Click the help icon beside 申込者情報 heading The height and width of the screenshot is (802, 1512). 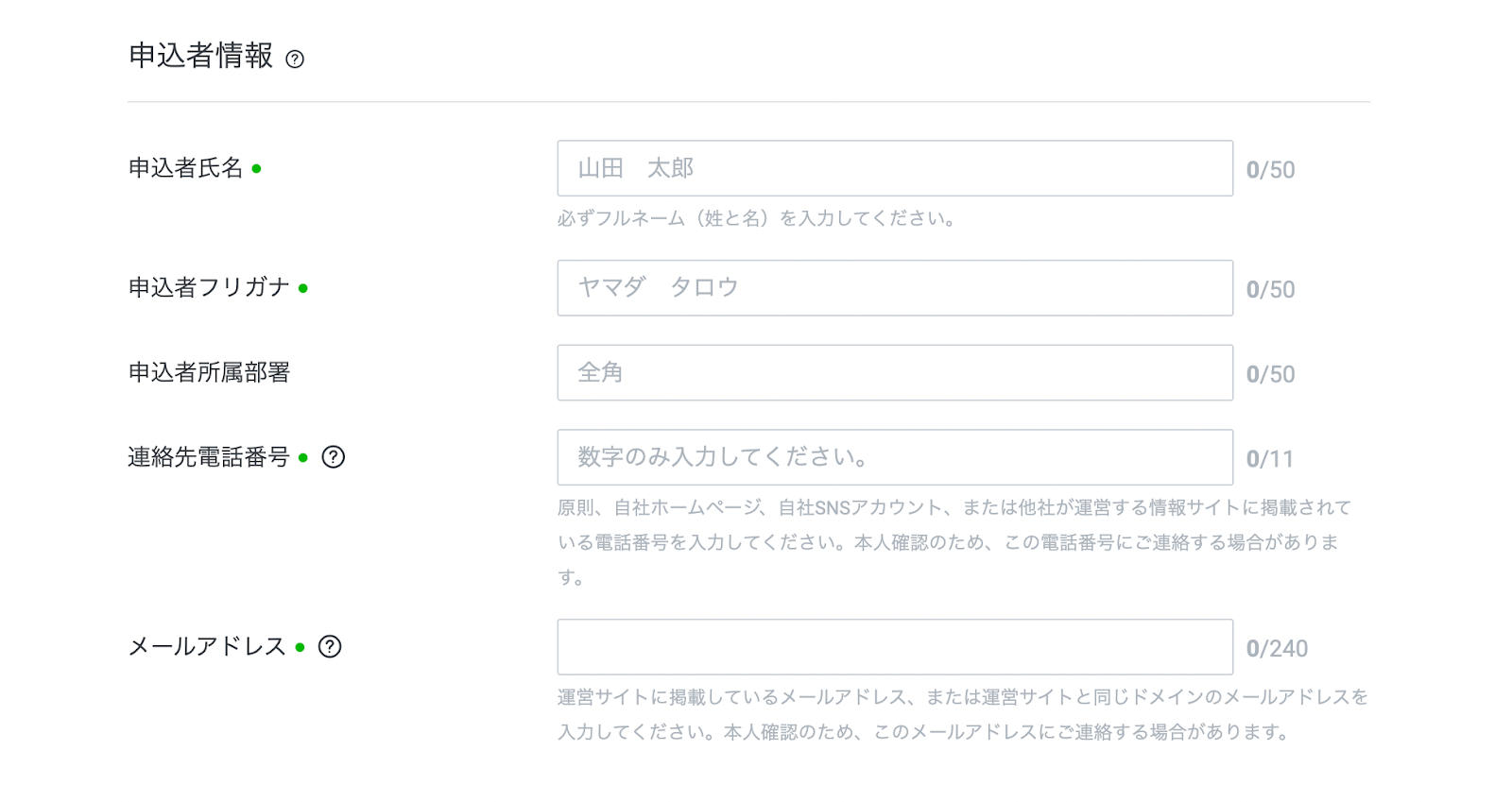pyautogui.click(x=295, y=60)
